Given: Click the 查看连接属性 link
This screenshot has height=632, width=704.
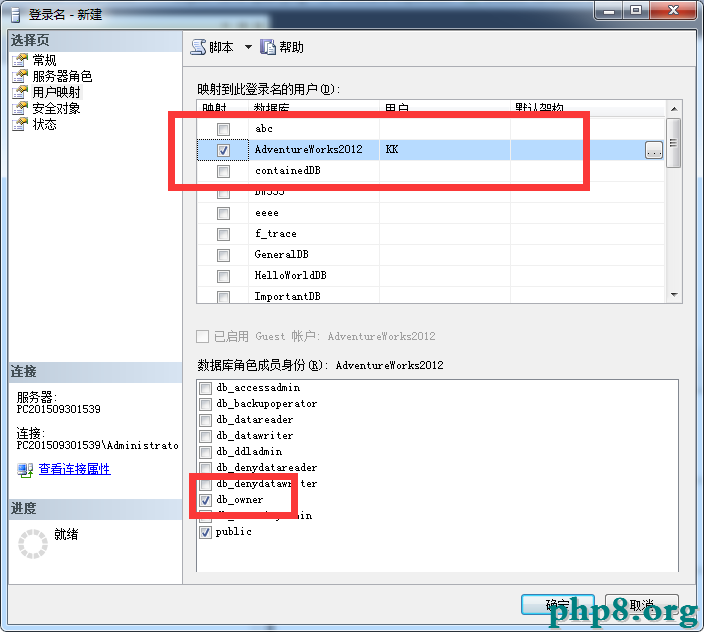Looking at the screenshot, I should tap(75, 469).
